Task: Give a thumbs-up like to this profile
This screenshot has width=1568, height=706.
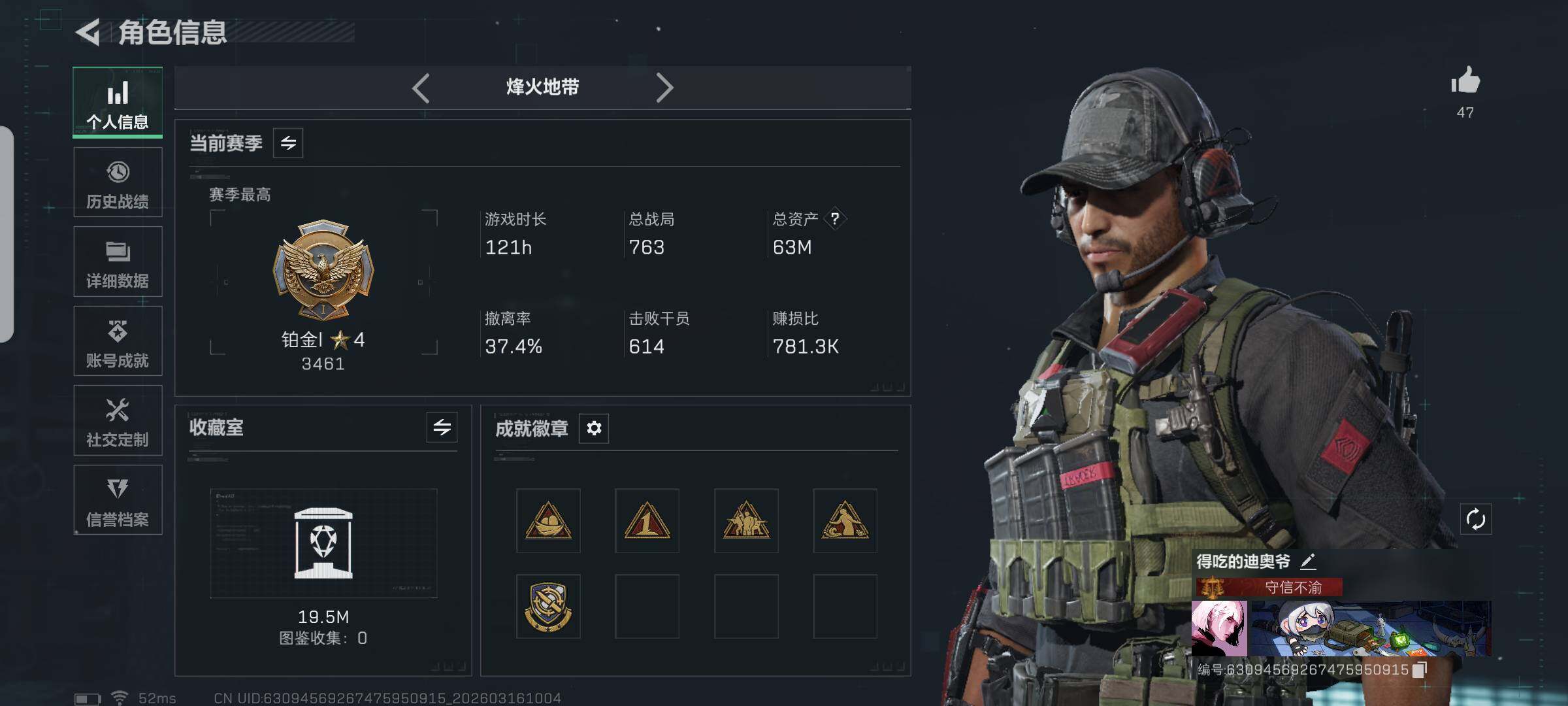Action: [x=1465, y=81]
